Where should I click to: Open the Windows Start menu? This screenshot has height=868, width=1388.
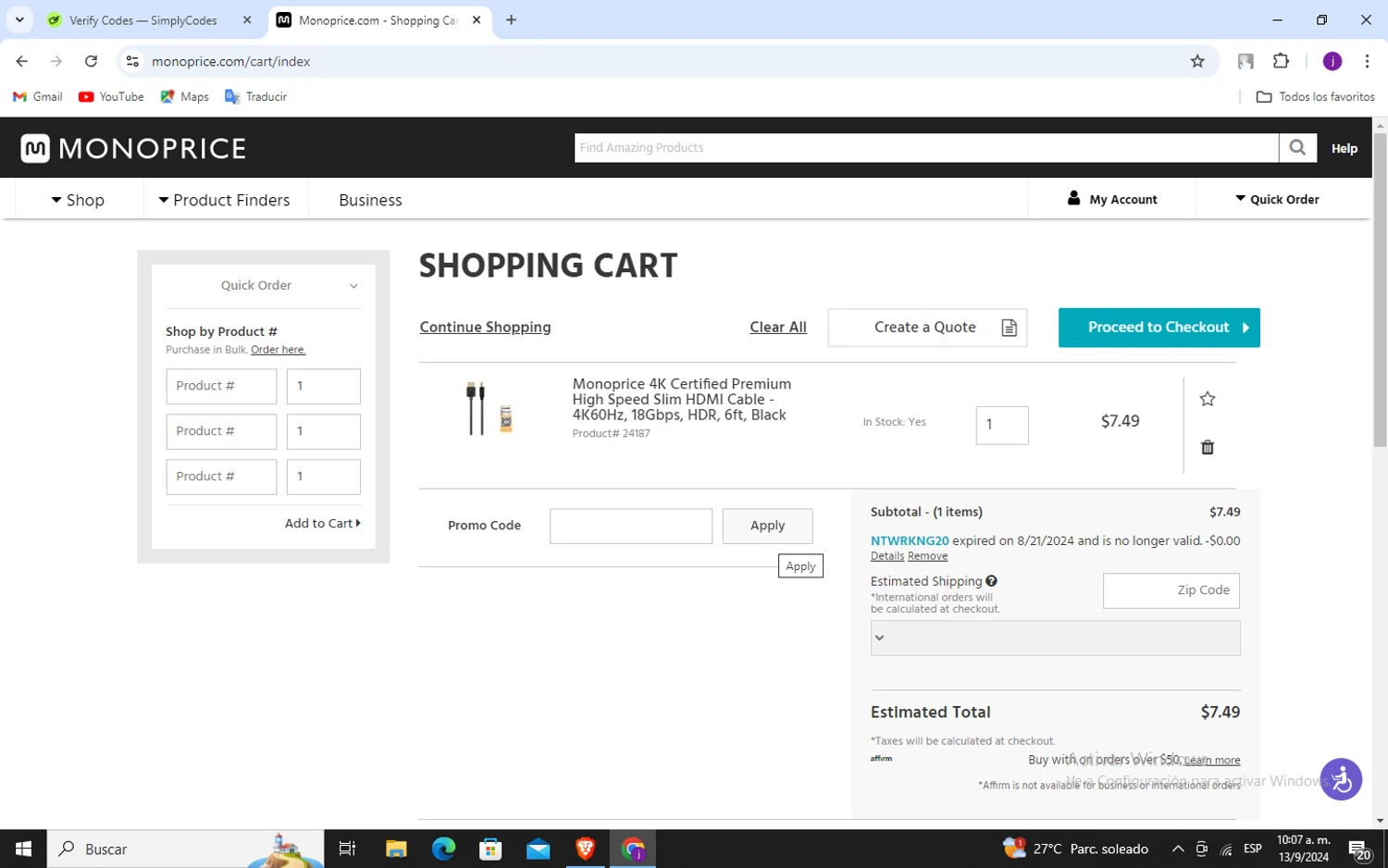(x=23, y=849)
